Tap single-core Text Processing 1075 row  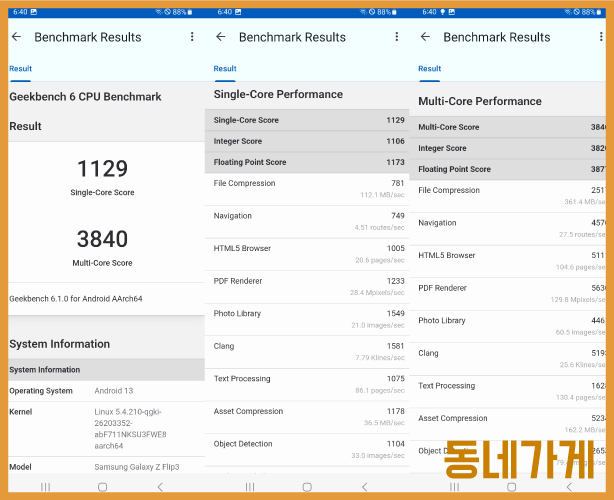(x=307, y=384)
